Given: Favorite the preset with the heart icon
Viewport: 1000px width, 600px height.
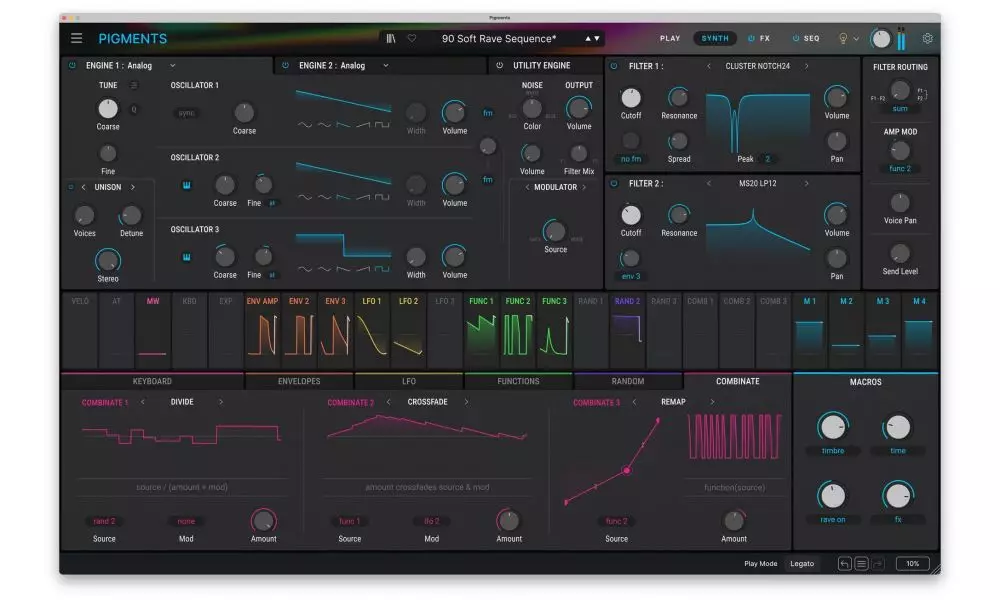Looking at the screenshot, I should pos(412,38).
